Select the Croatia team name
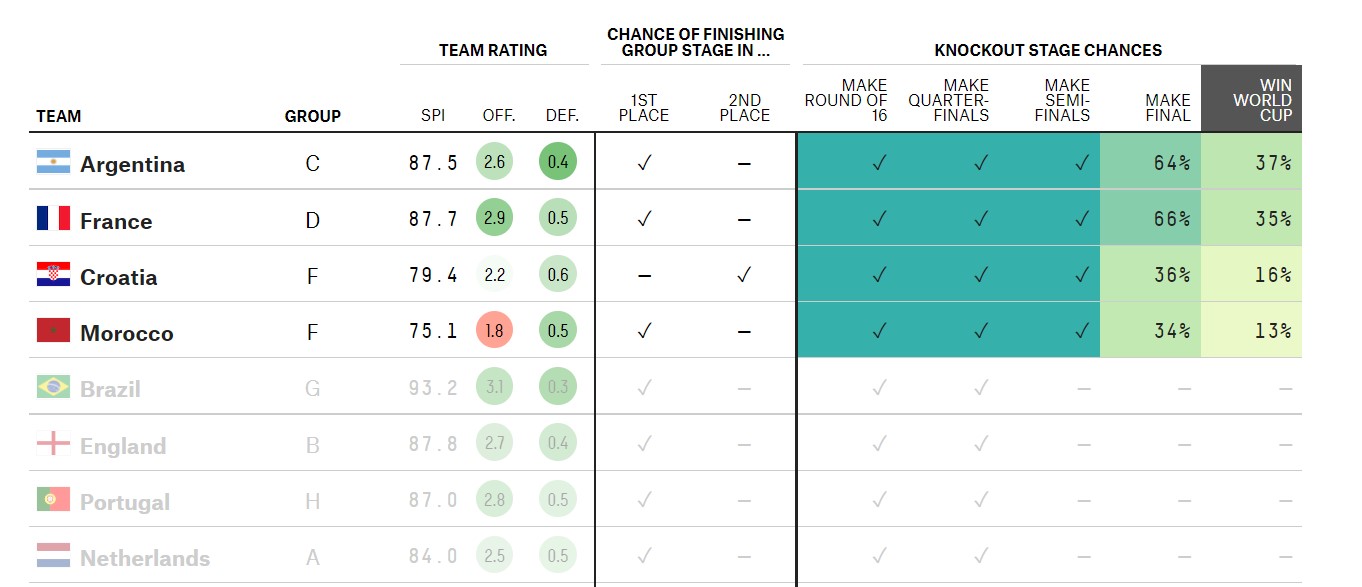Image resolution: width=1362 pixels, height=587 pixels. pyautogui.click(x=118, y=277)
